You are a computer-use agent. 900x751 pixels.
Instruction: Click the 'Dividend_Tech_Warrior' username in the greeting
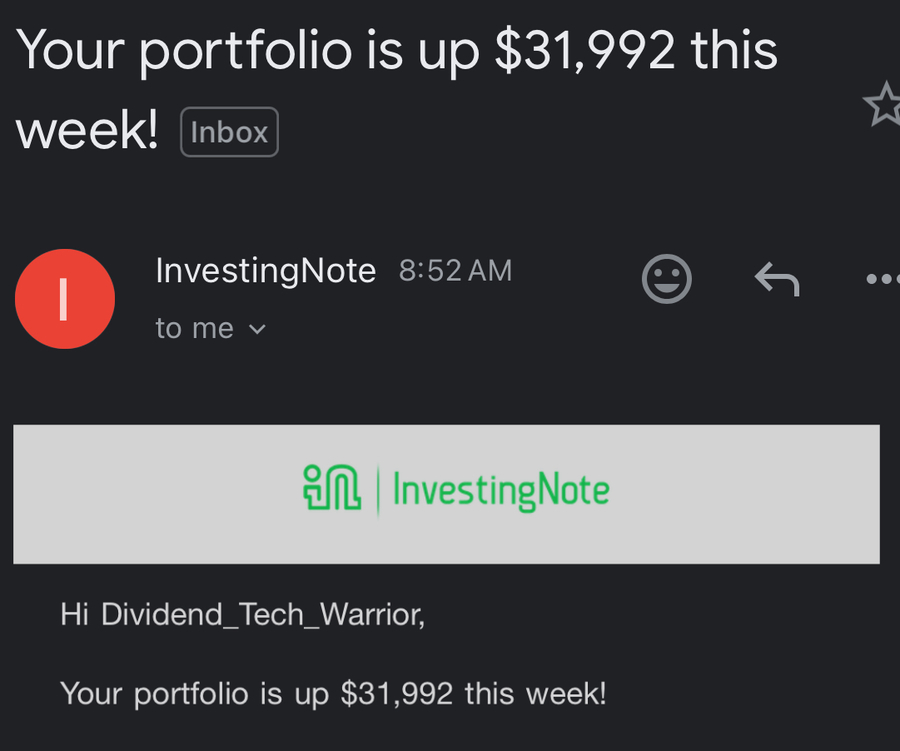click(x=263, y=614)
